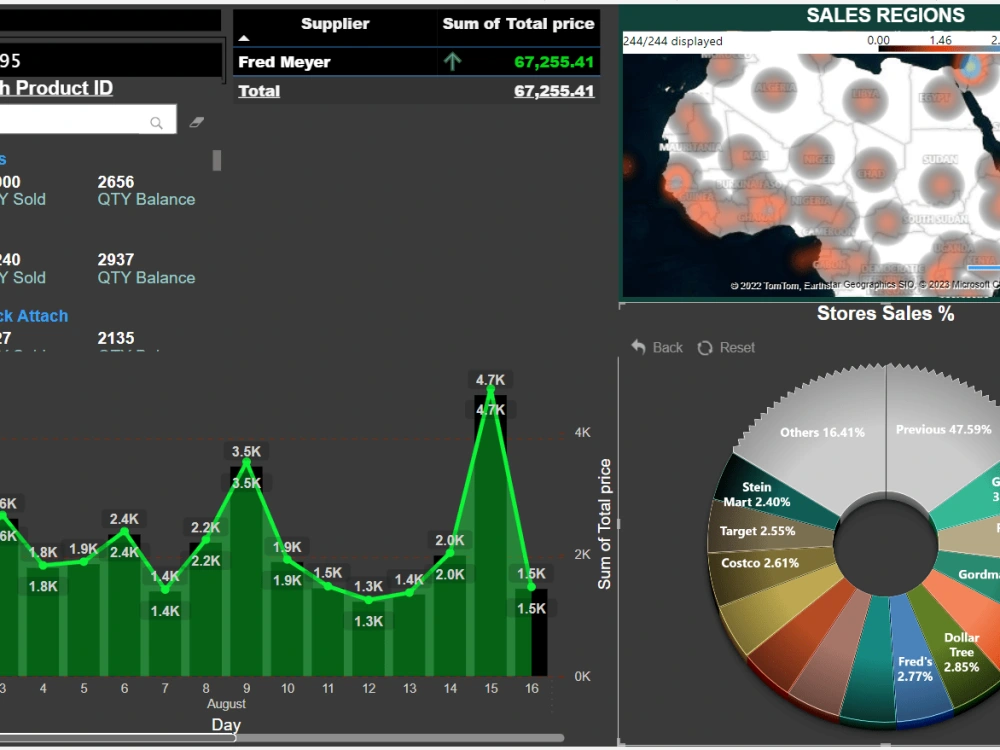Click the Sudan heat spot on map

pyautogui.click(x=941, y=184)
